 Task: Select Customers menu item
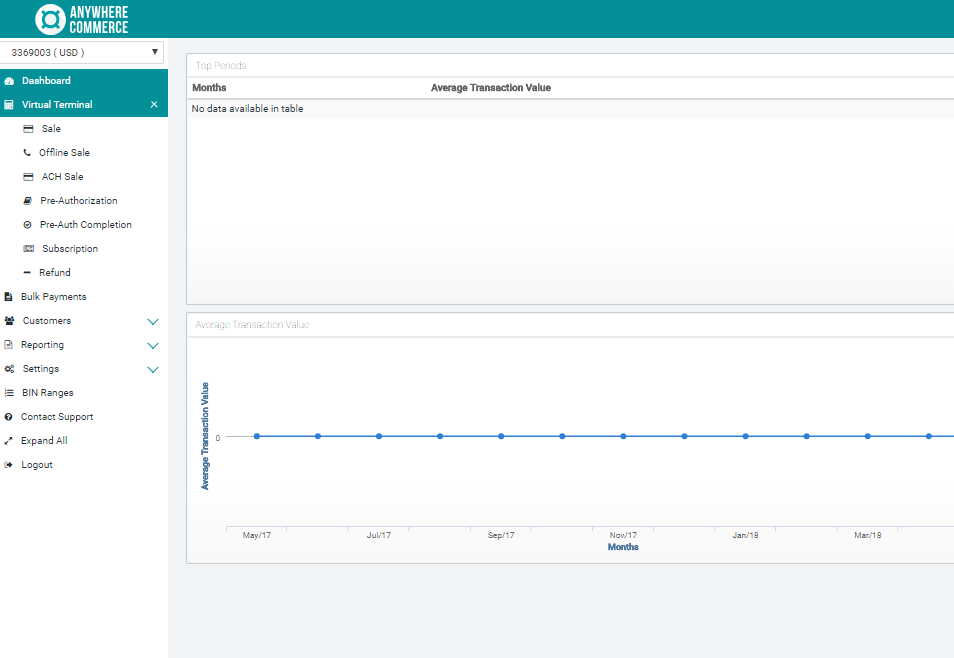[x=47, y=321]
